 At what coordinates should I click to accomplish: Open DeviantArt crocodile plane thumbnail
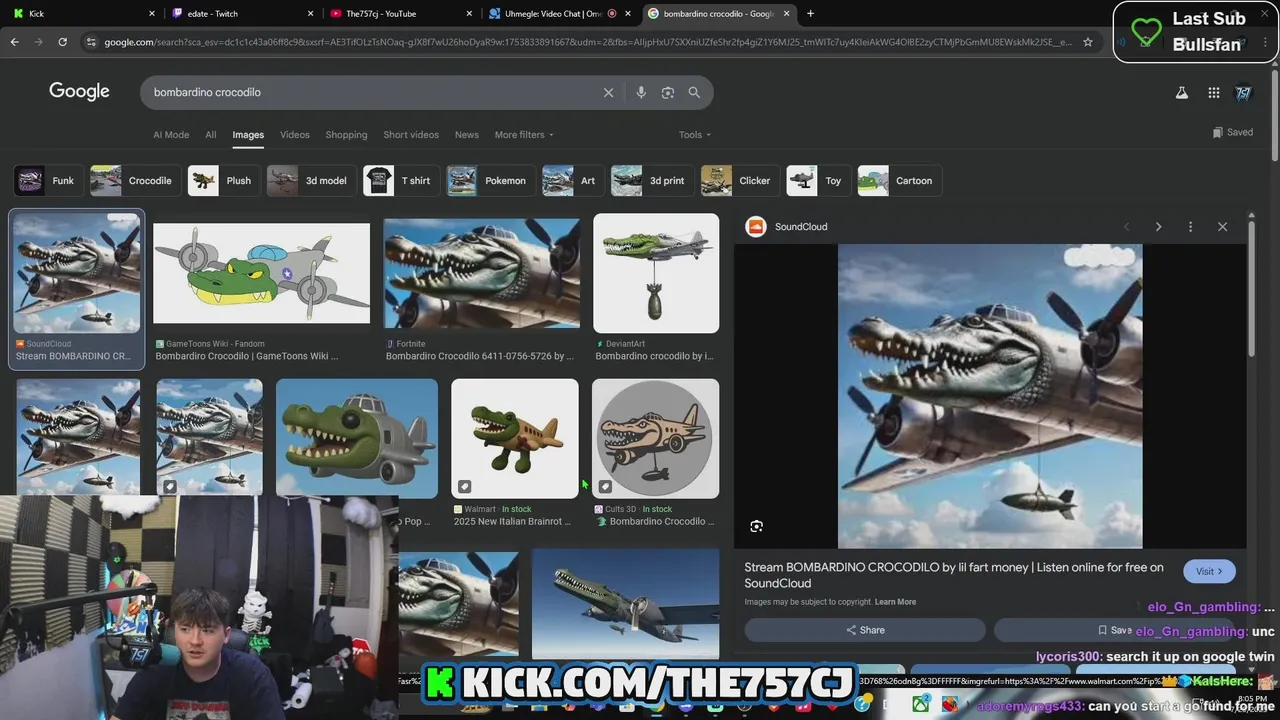point(656,273)
